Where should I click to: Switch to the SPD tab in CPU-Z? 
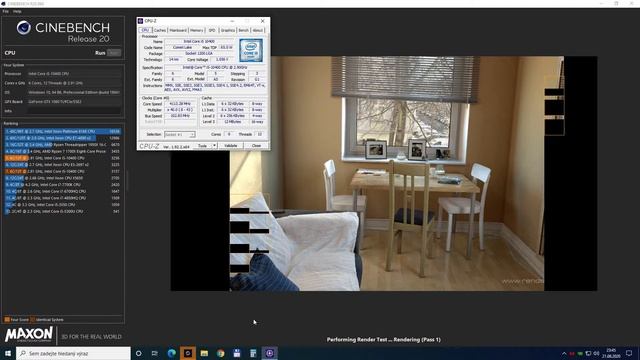(212, 30)
